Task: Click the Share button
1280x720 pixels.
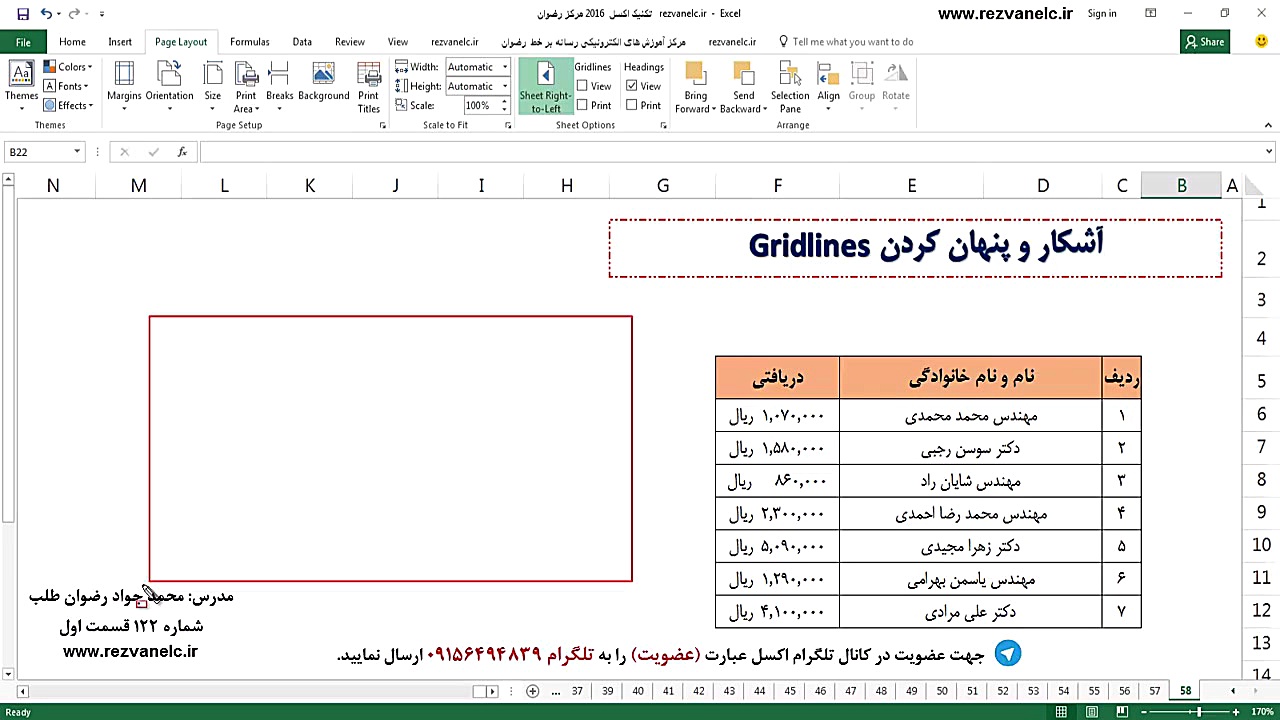Action: coord(1205,42)
